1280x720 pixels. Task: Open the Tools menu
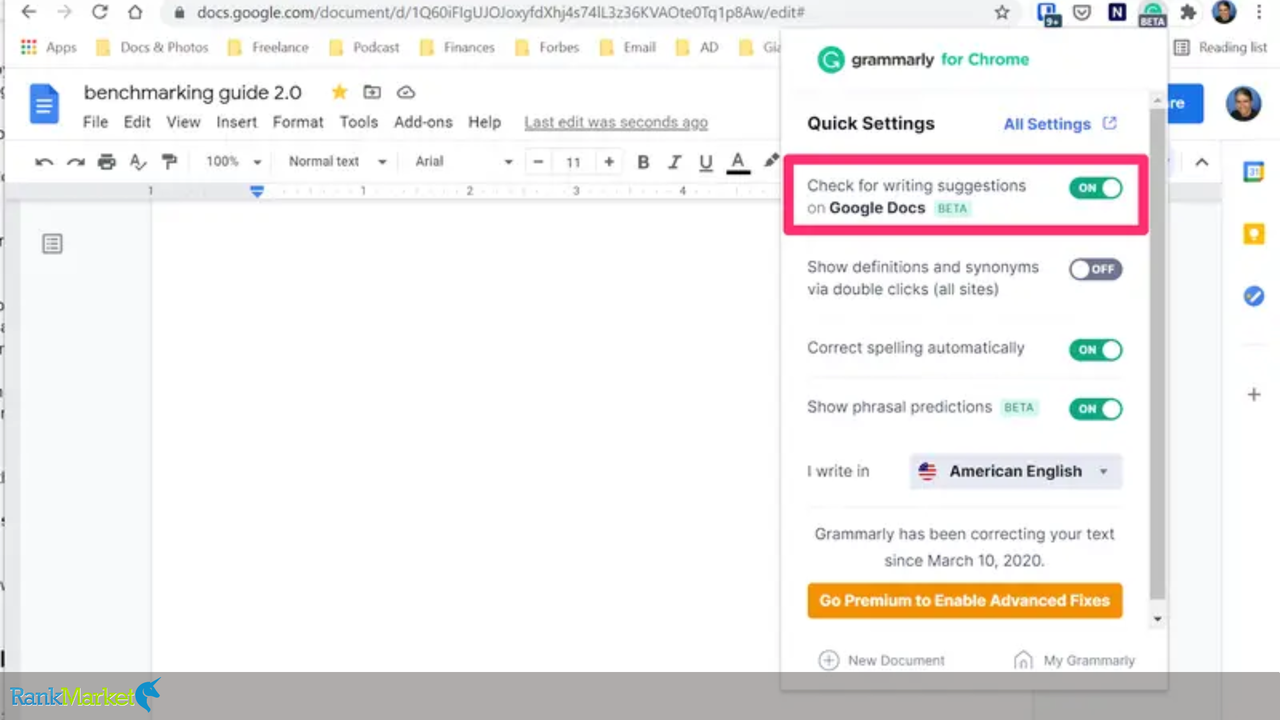tap(358, 122)
